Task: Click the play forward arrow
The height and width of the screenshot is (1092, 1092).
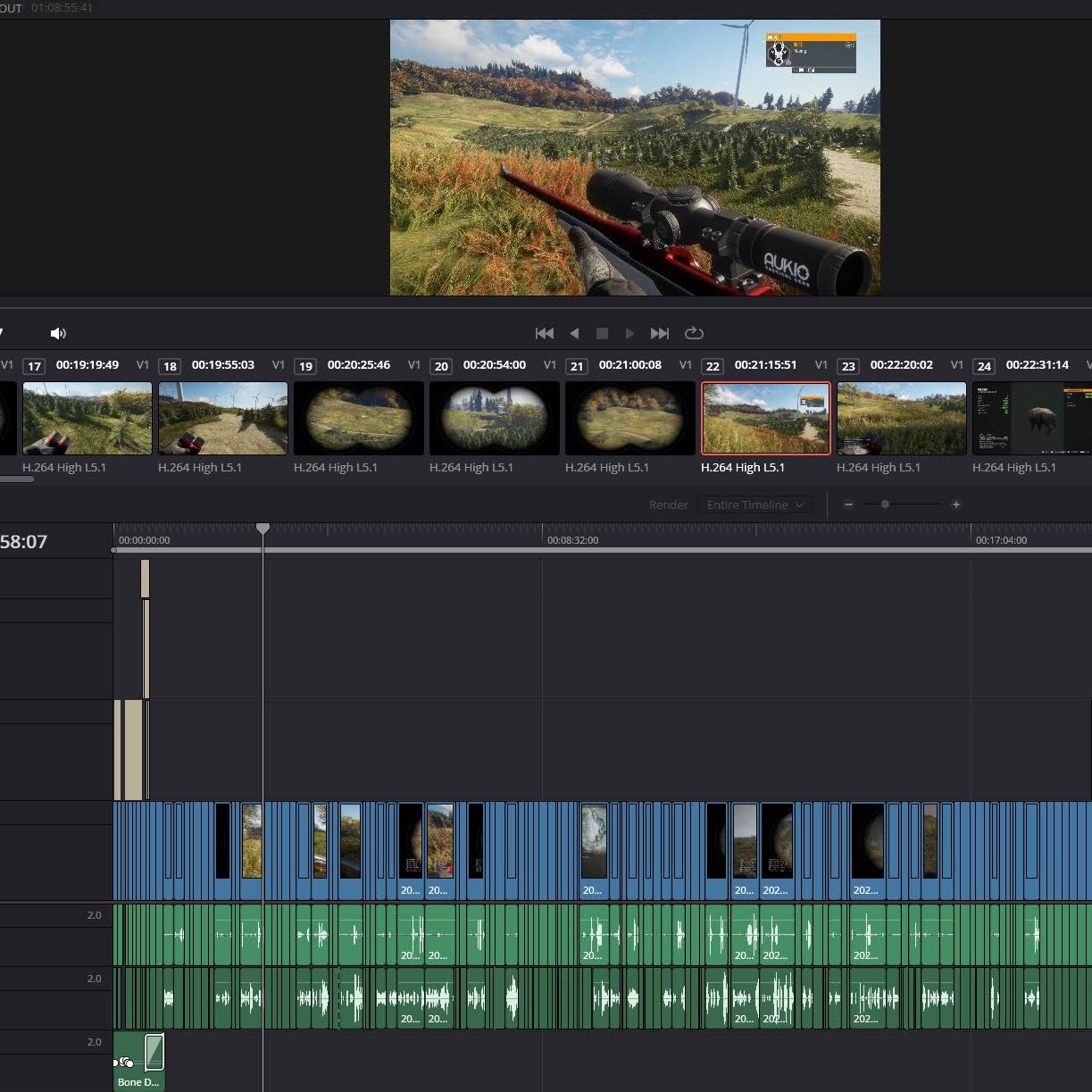Action: pyautogui.click(x=630, y=333)
